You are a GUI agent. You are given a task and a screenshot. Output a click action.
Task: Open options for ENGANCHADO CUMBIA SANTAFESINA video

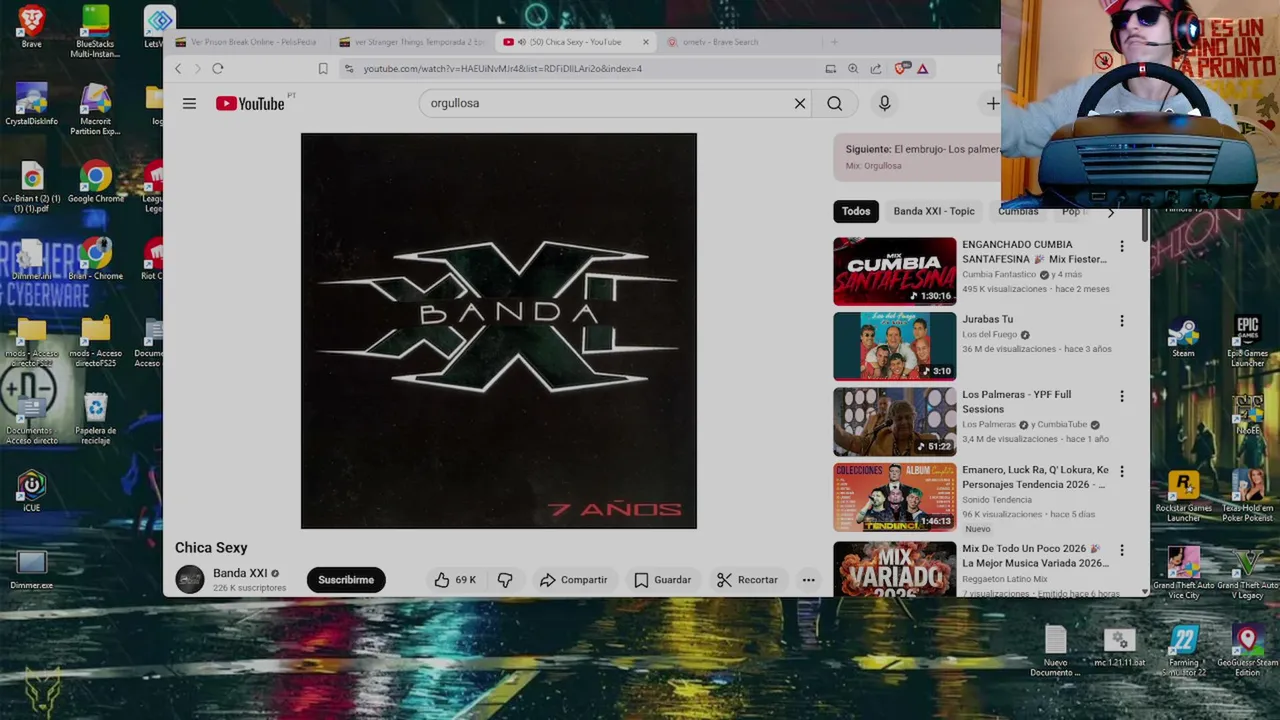point(1121,246)
